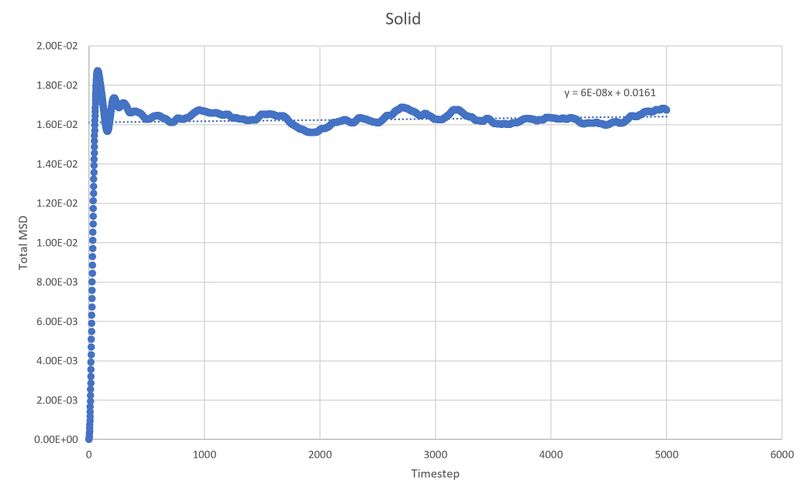The height and width of the screenshot is (488, 800).
Task: Click the dotted trendline near timestep 2000
Action: click(320, 120)
